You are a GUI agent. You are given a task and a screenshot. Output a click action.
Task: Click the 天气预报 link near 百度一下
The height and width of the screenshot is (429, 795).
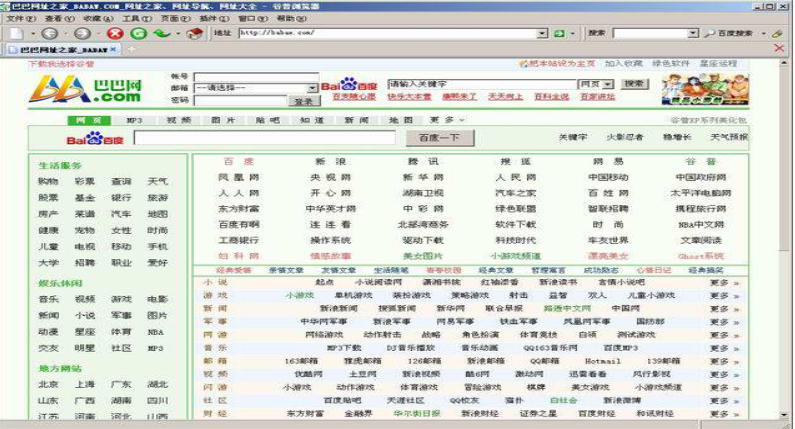tap(729, 137)
